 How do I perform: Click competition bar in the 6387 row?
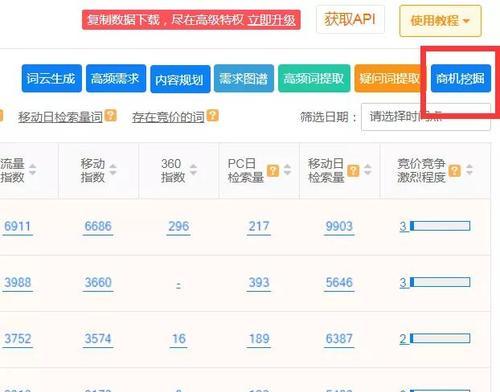[x=440, y=338]
